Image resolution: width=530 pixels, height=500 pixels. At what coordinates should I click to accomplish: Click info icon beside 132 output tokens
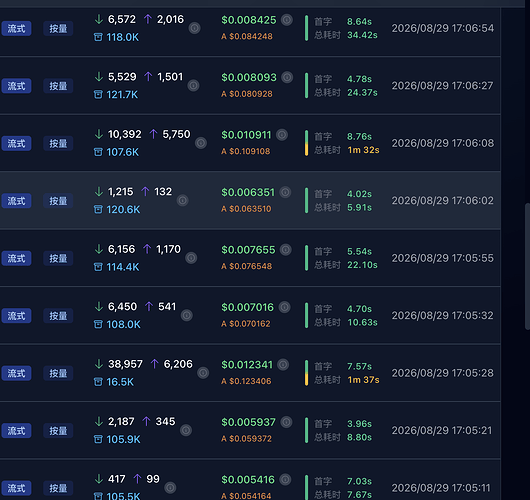tap(183, 200)
